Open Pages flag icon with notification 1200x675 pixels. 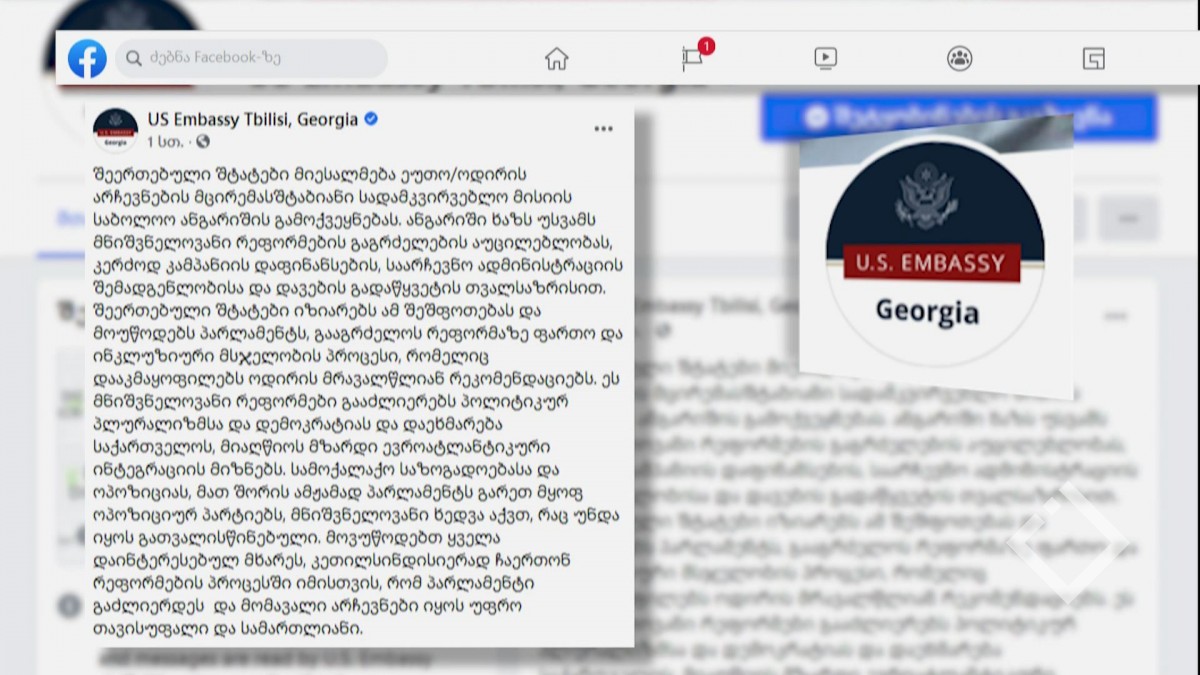(692, 59)
